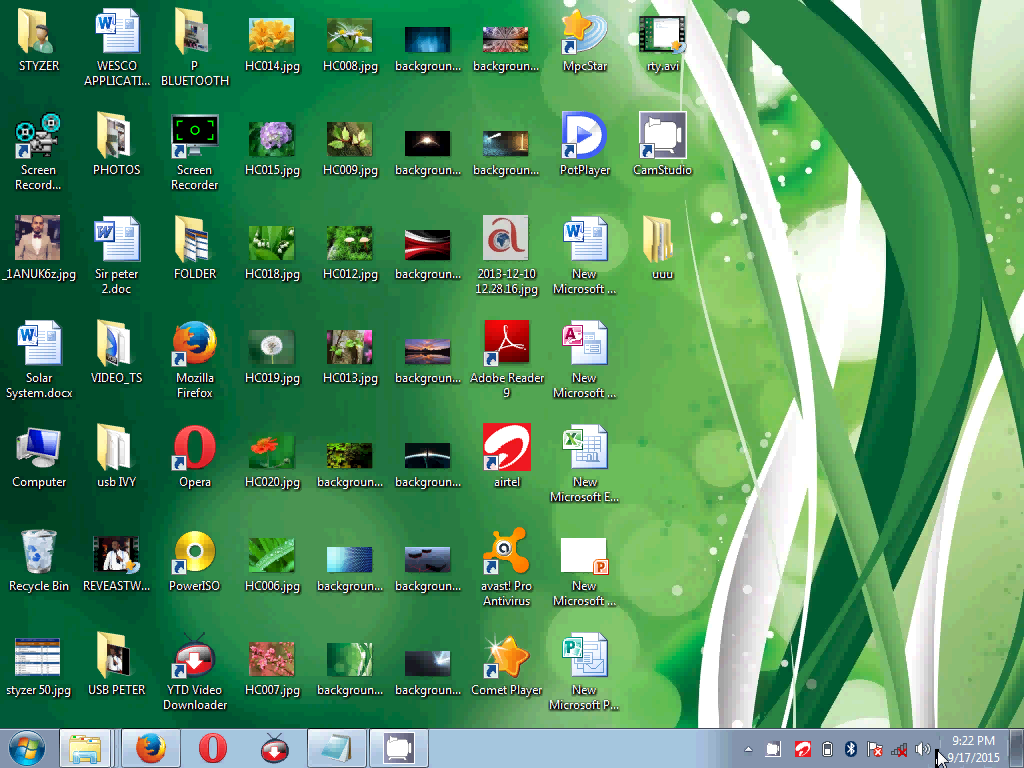Open the airtel application
The height and width of the screenshot is (768, 1024).
pos(506,450)
